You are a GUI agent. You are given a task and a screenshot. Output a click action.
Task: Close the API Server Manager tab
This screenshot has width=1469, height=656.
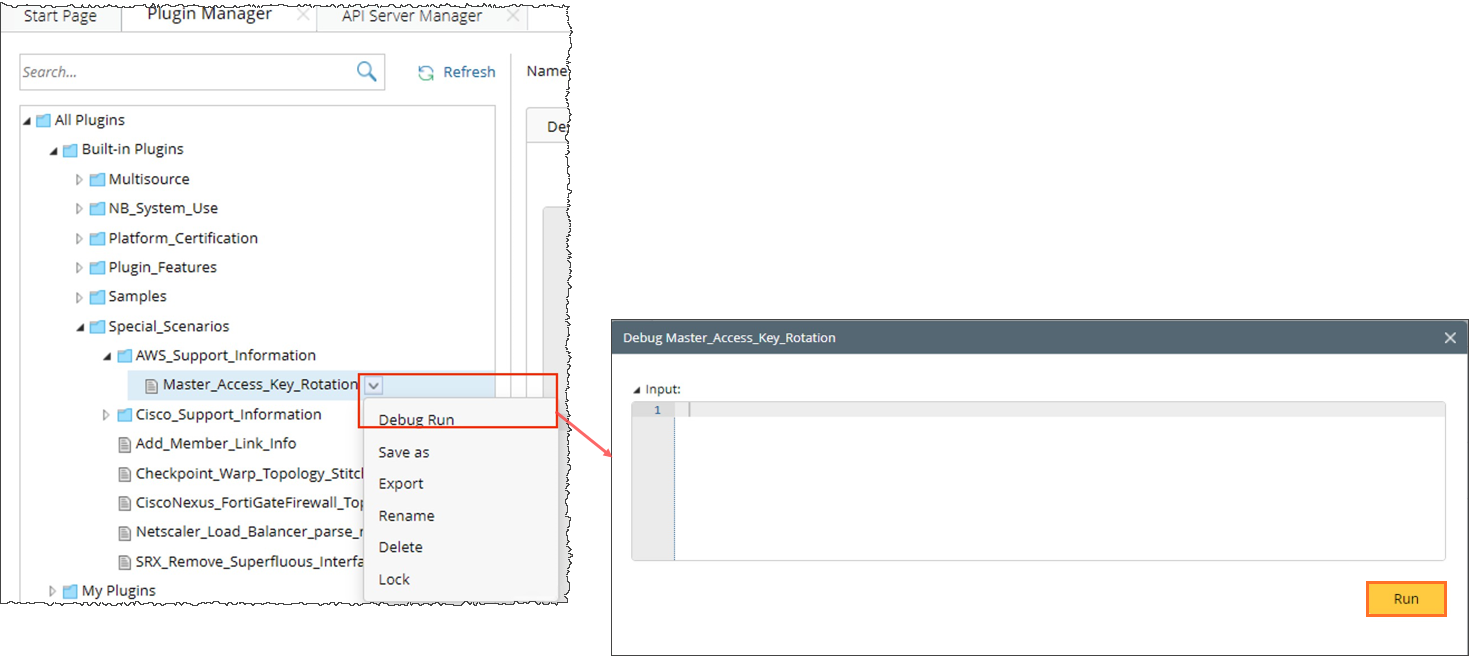coord(513,16)
